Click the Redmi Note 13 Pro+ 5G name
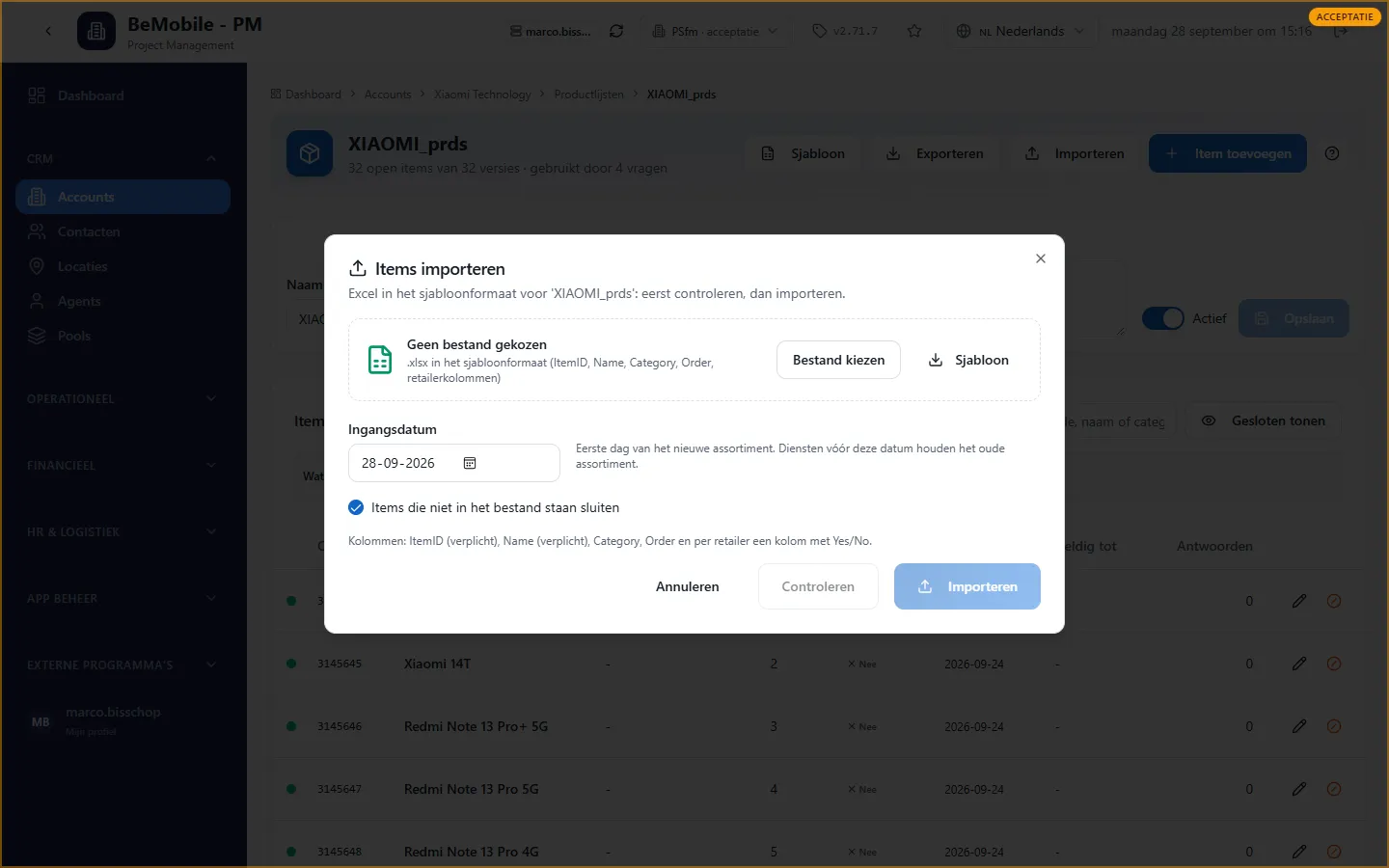 click(x=476, y=726)
